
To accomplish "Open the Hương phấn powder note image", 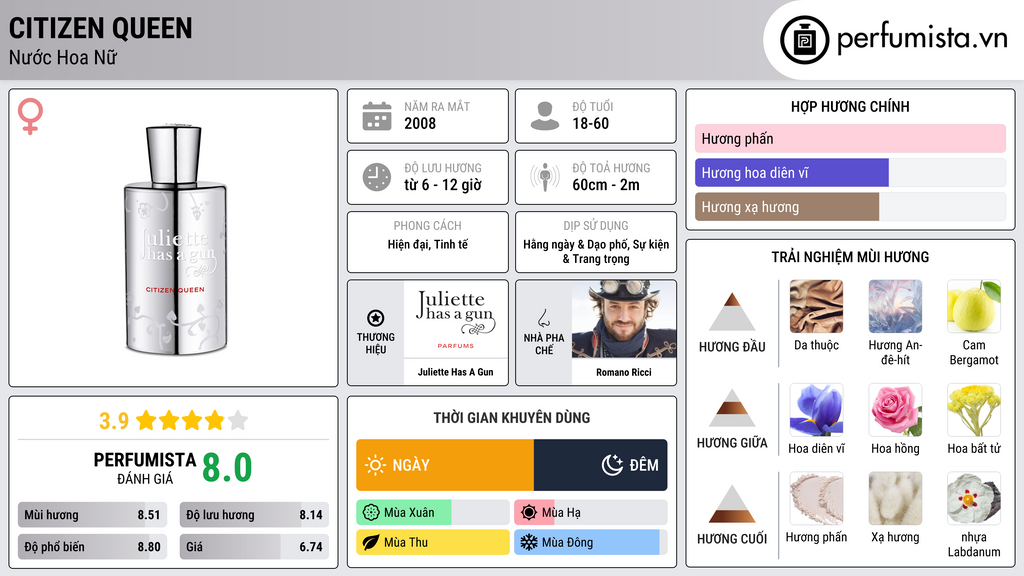I will [816, 498].
